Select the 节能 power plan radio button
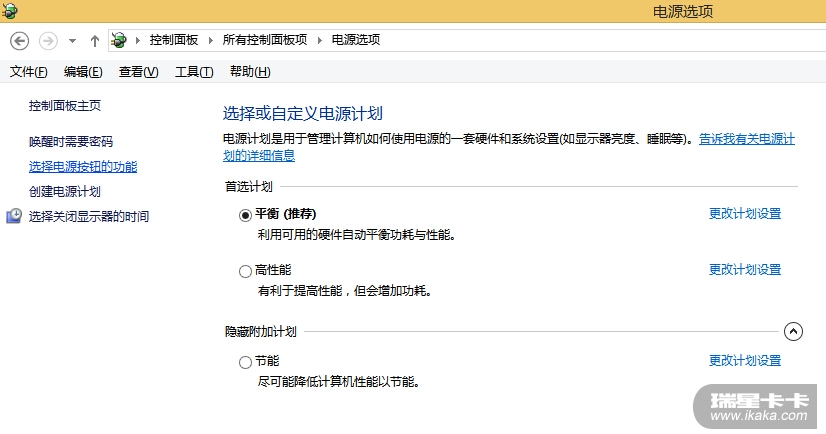Image resolution: width=826 pixels, height=434 pixels. 245,362
